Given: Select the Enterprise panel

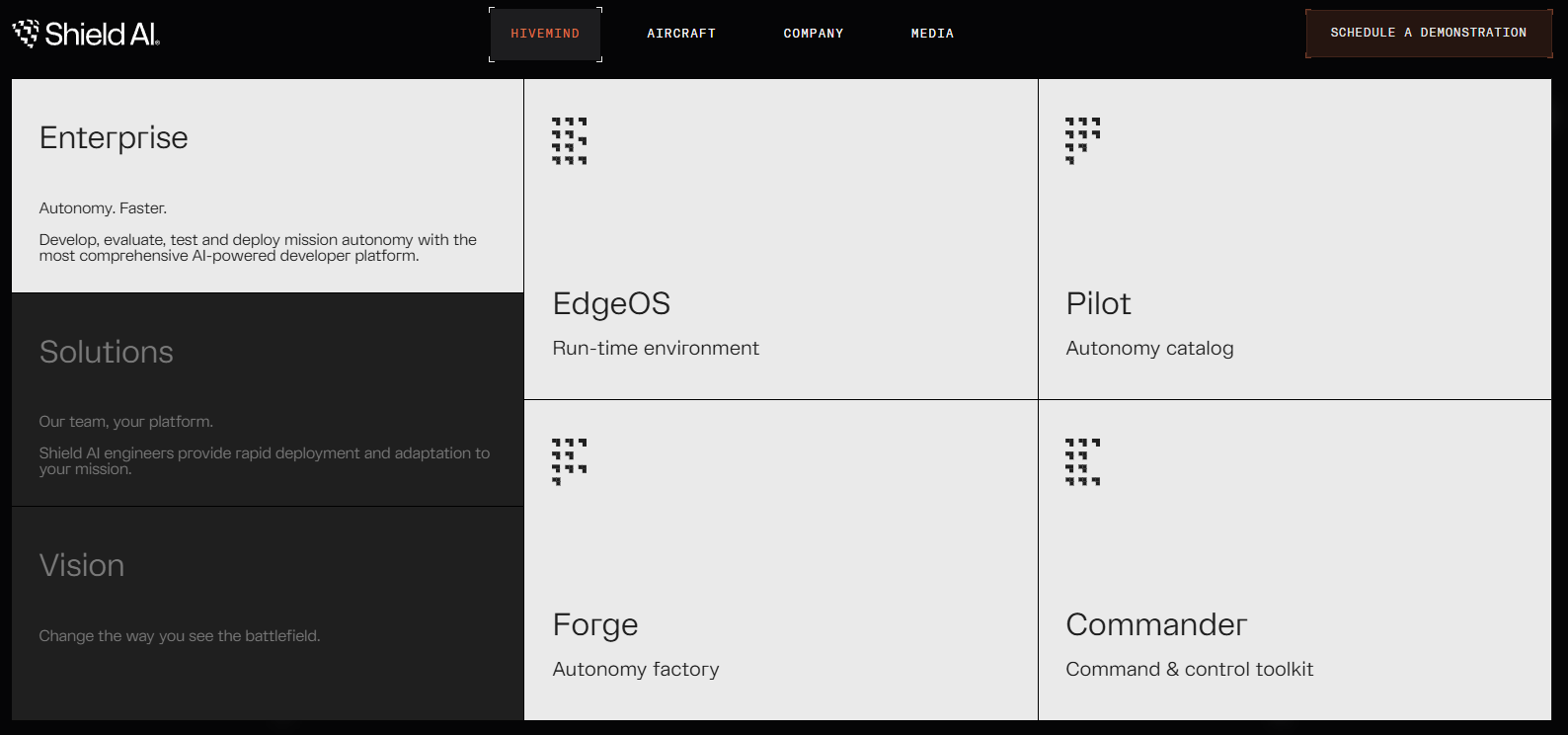Looking at the screenshot, I should [268, 186].
